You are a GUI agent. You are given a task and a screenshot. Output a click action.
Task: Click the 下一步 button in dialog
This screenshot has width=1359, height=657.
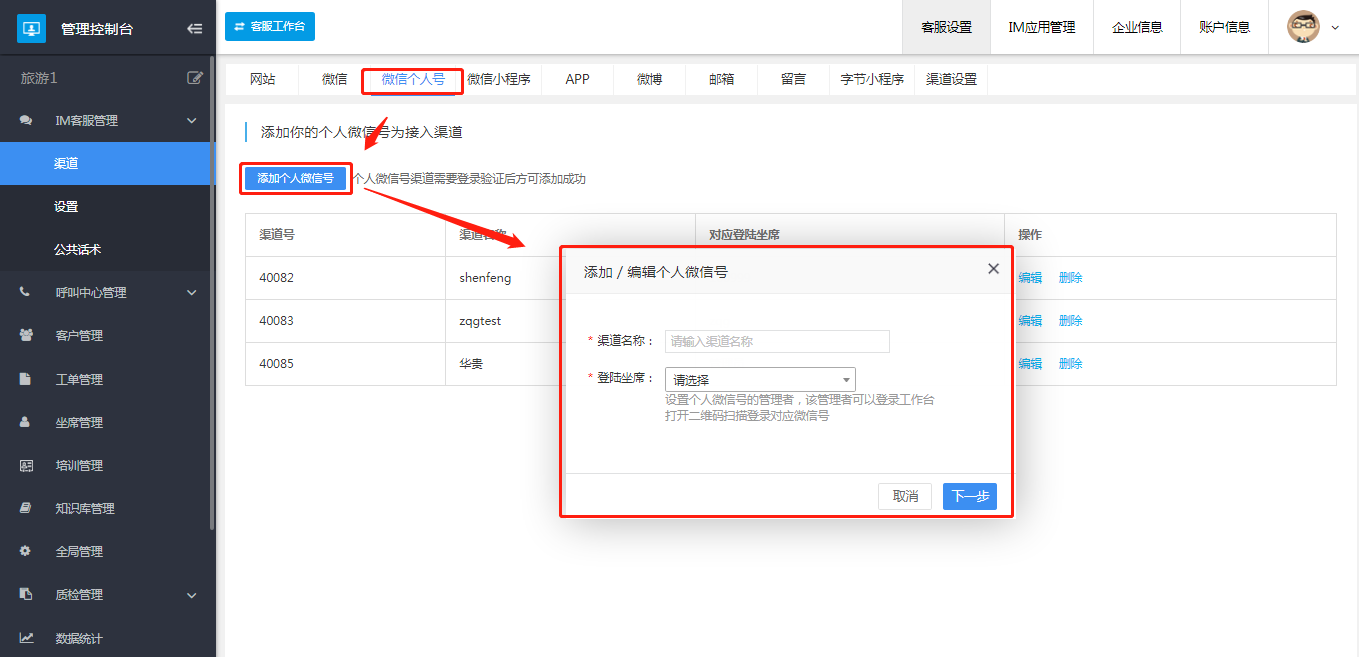tap(970, 496)
